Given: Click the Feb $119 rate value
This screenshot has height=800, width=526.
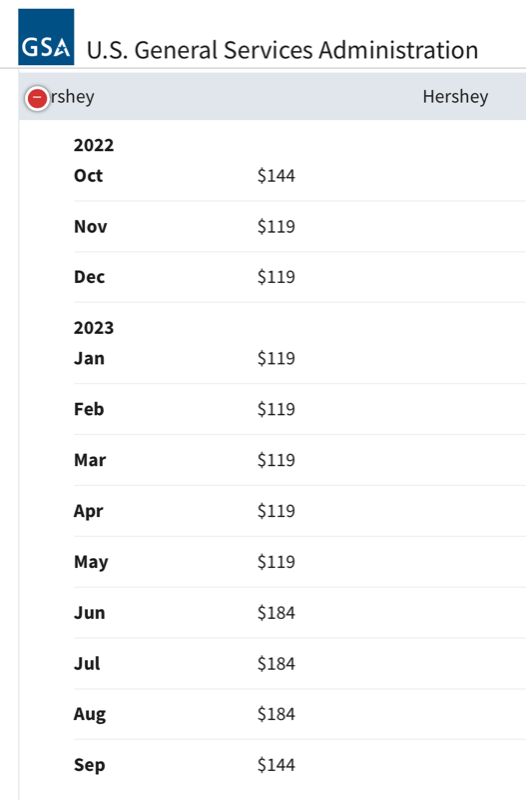Looking at the screenshot, I should pos(276,409).
